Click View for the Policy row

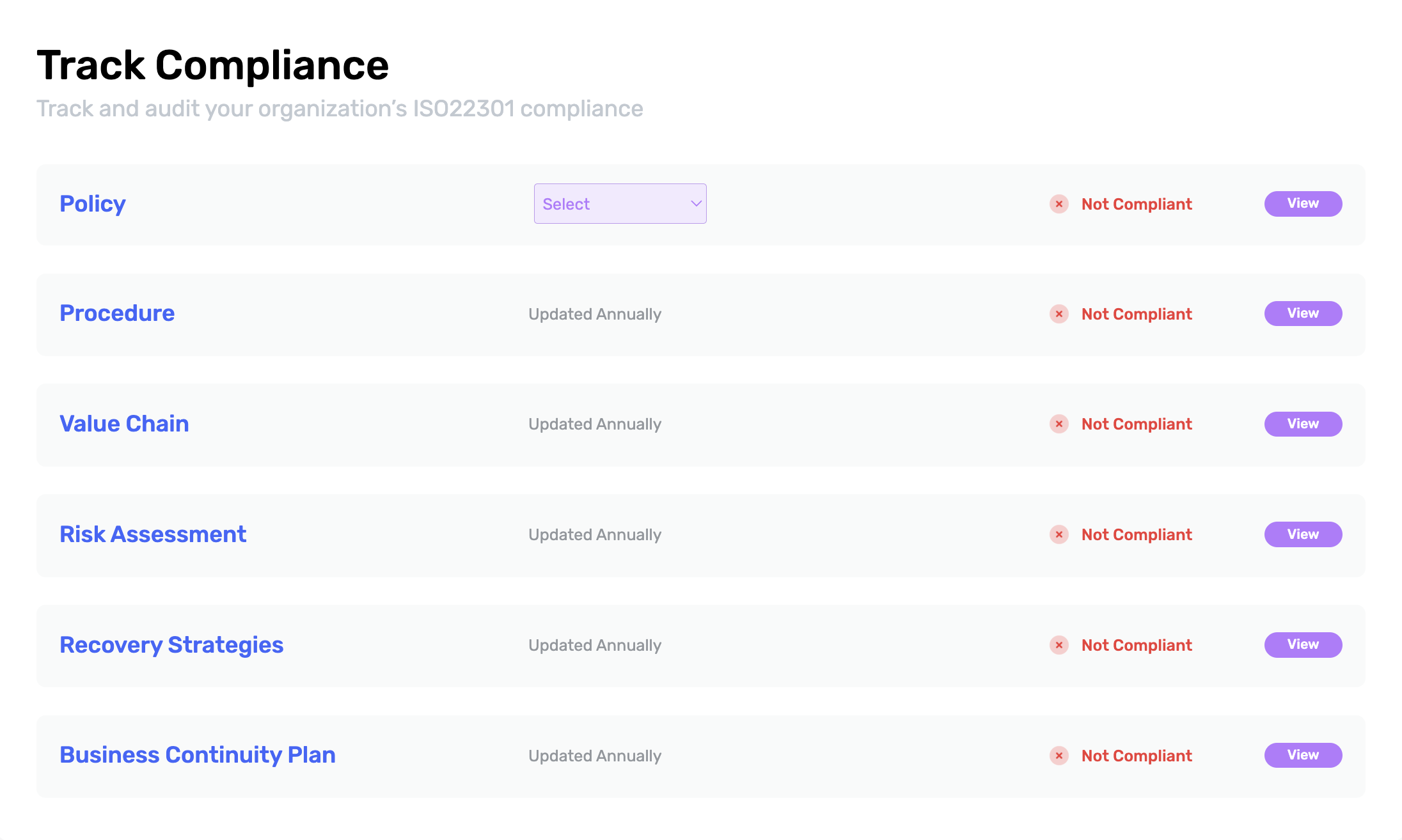tap(1303, 203)
